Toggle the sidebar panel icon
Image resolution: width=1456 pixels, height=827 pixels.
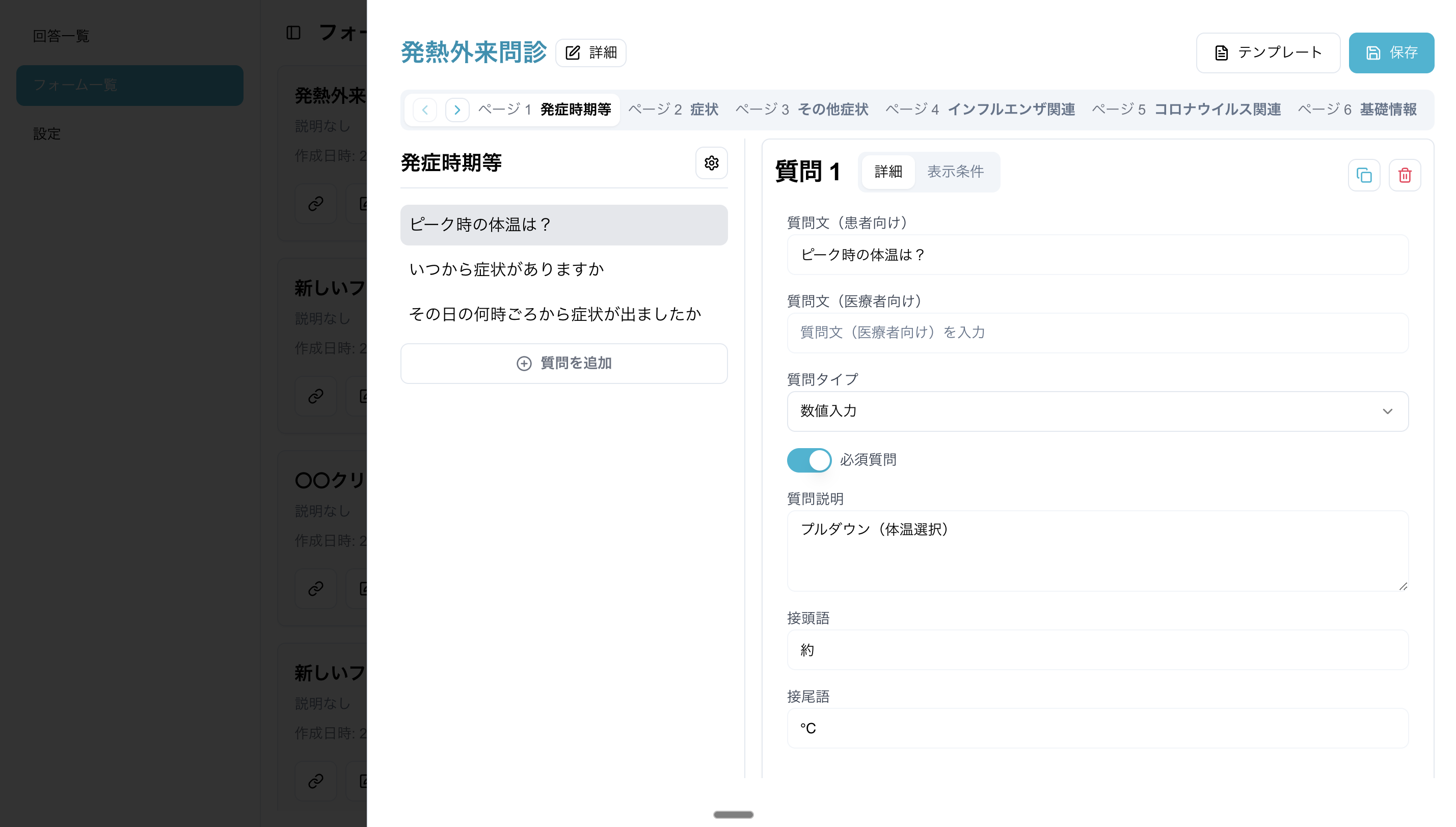point(293,33)
